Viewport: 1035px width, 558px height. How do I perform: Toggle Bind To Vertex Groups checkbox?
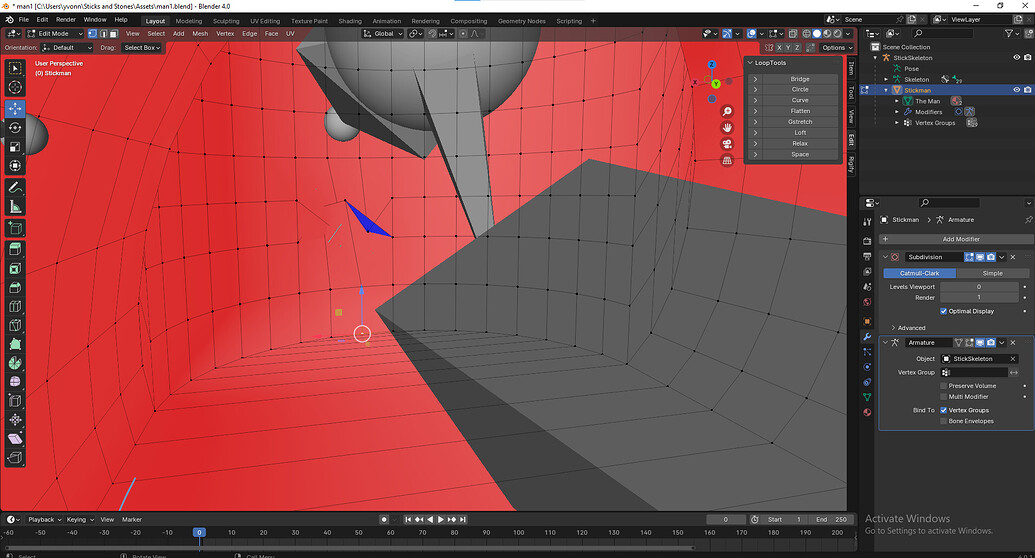(943, 410)
